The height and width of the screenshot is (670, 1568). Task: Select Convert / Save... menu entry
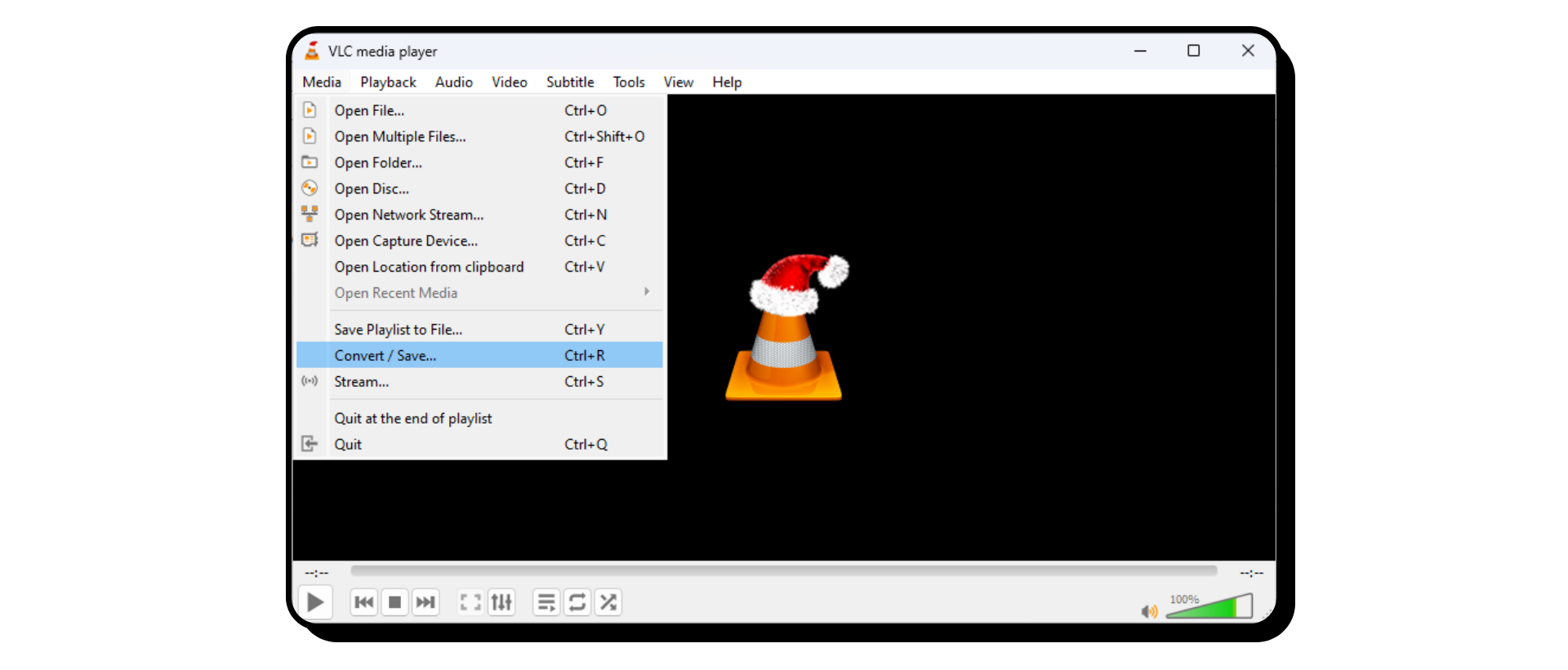(x=479, y=355)
